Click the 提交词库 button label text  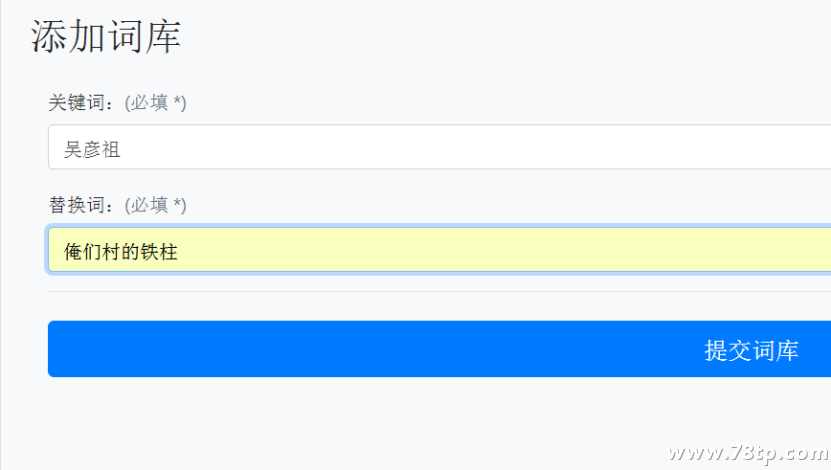752,351
